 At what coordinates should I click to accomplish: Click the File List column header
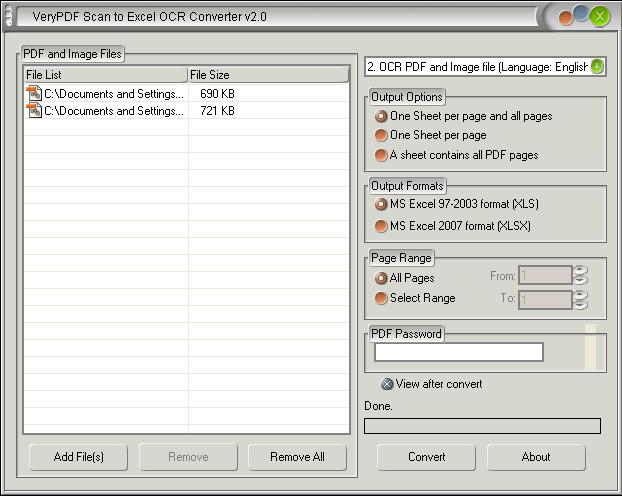pos(105,75)
